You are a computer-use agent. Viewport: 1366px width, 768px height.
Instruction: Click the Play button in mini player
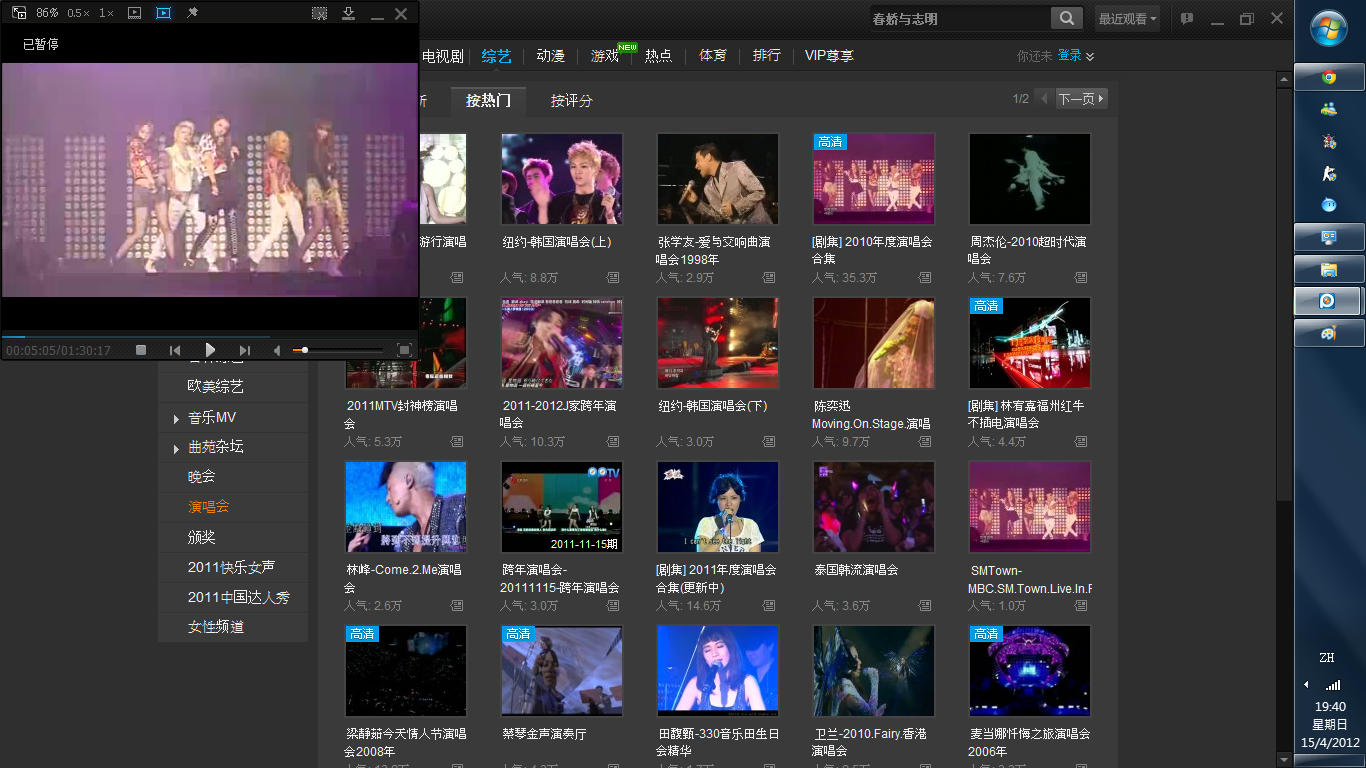pos(210,350)
